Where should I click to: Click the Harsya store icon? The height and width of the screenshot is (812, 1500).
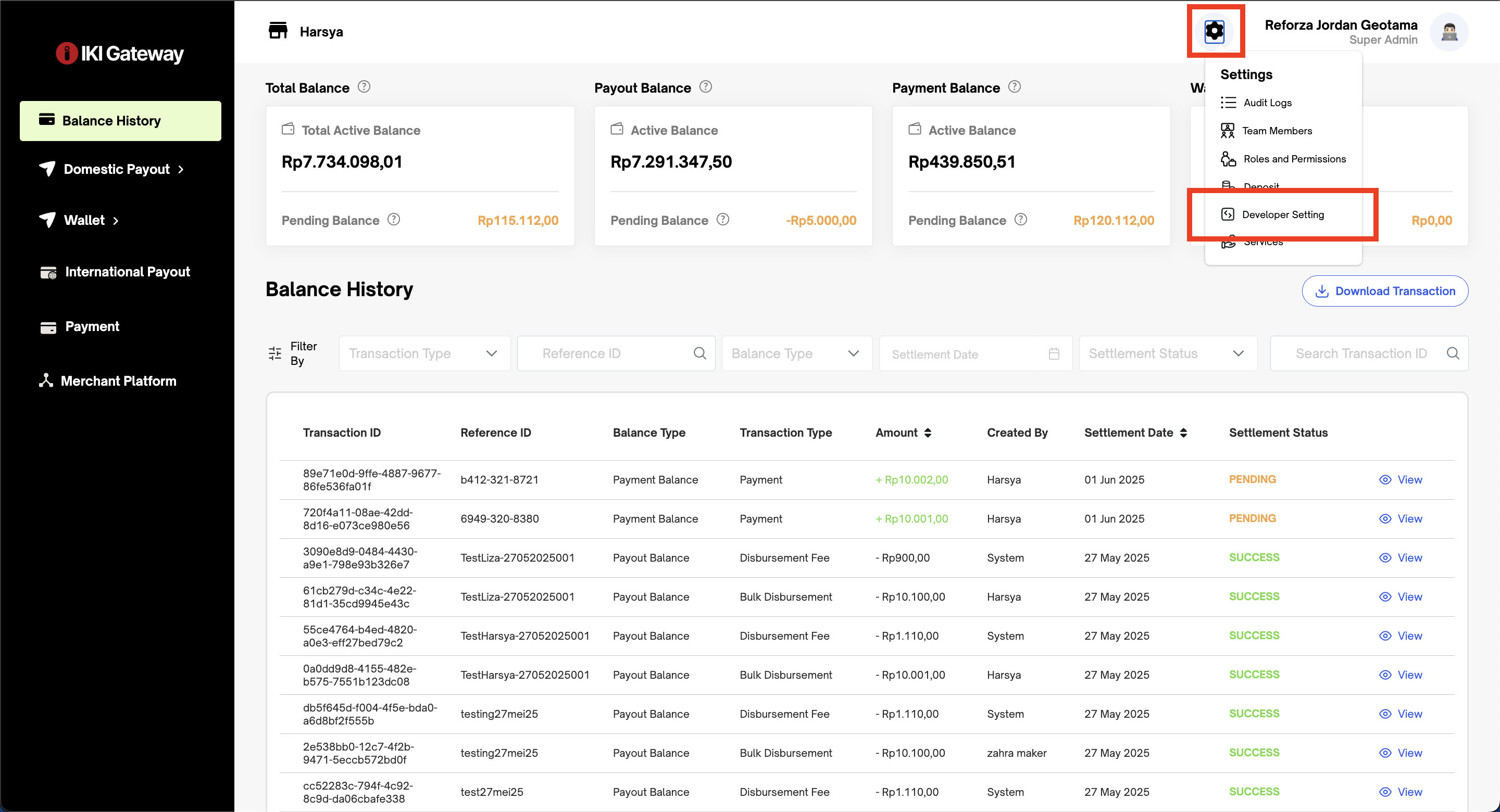[x=278, y=31]
